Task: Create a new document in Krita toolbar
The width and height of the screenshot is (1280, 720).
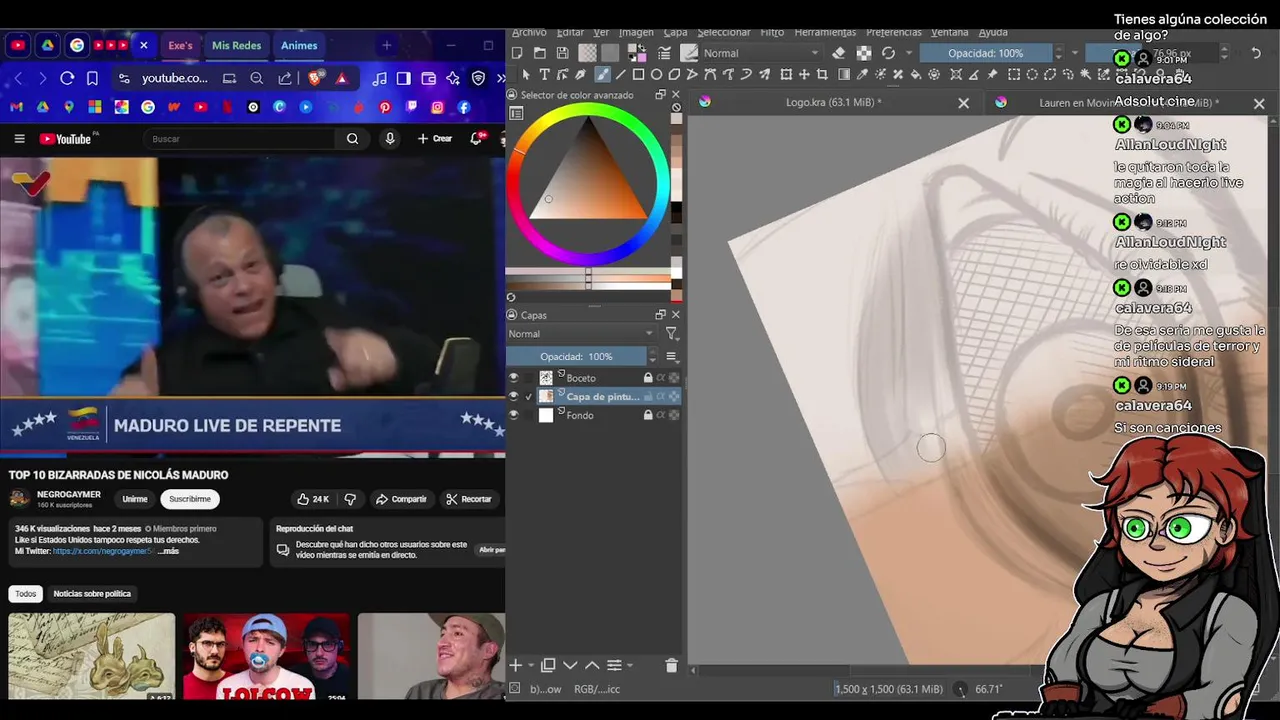Action: (517, 53)
